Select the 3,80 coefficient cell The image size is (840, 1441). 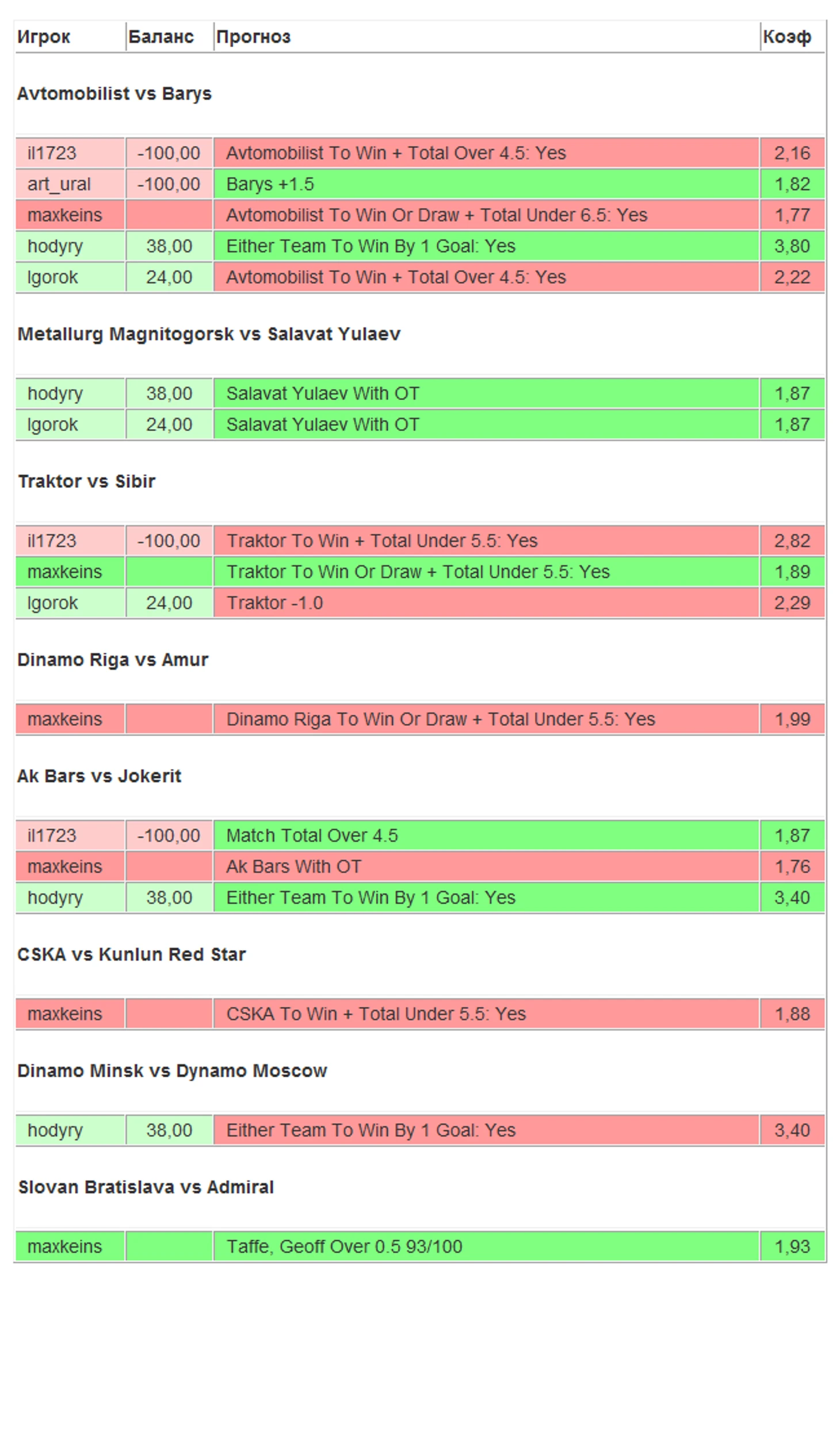click(x=792, y=246)
